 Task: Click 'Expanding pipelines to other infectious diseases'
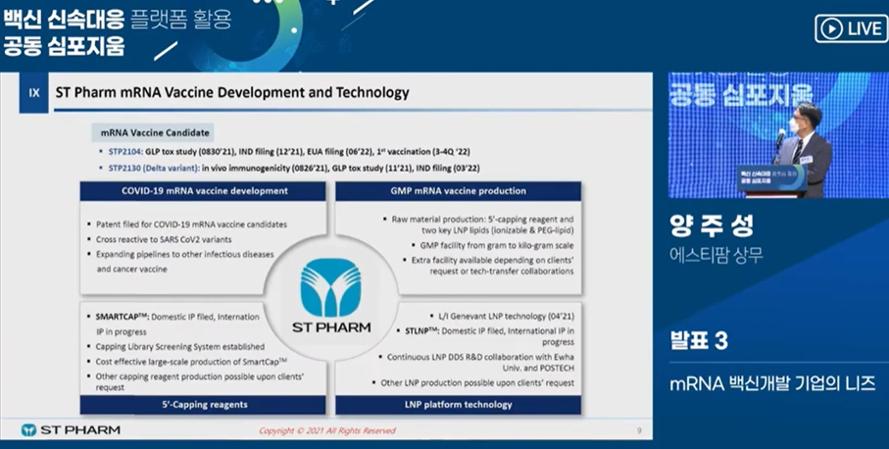coord(185,255)
